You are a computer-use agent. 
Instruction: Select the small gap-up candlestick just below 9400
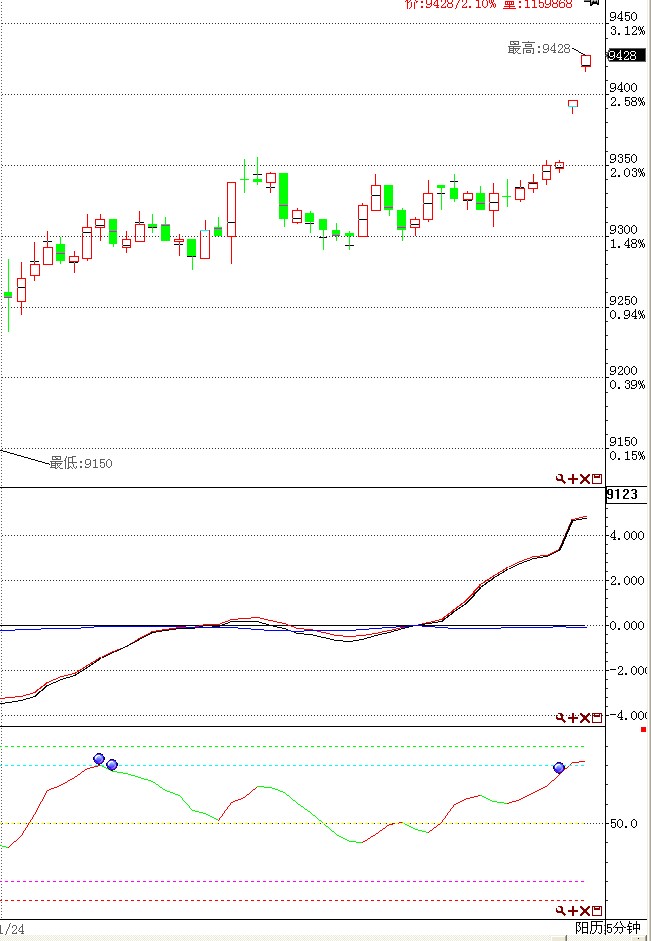(573, 106)
